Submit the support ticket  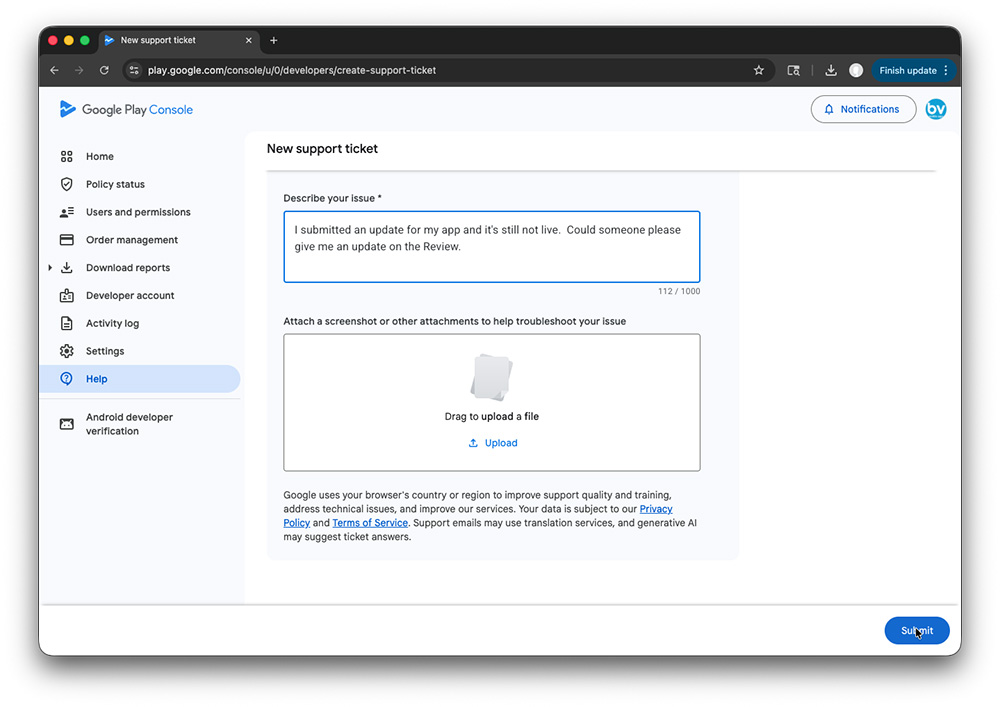916,630
